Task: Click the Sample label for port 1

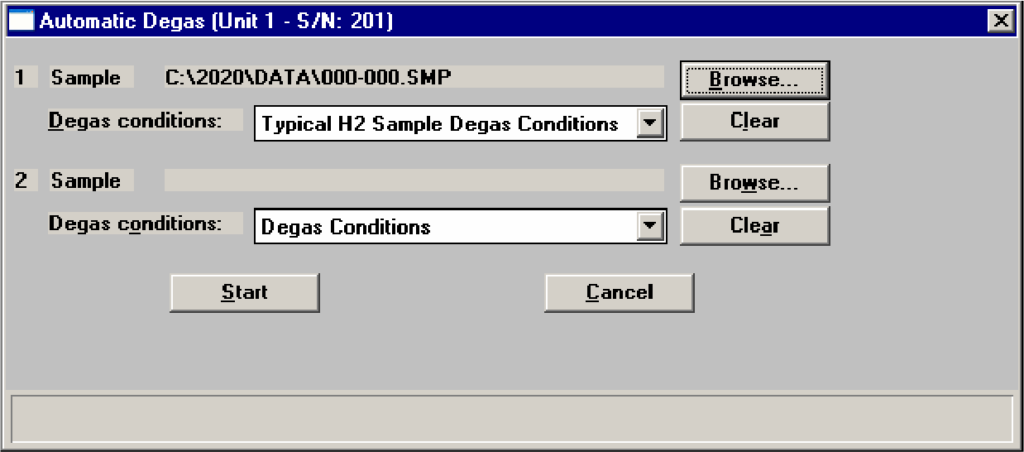Action: click(x=85, y=78)
